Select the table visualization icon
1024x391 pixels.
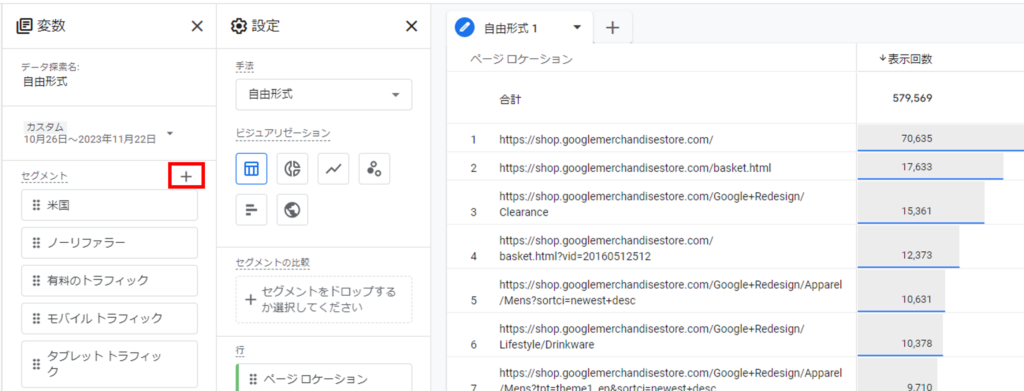point(251,169)
